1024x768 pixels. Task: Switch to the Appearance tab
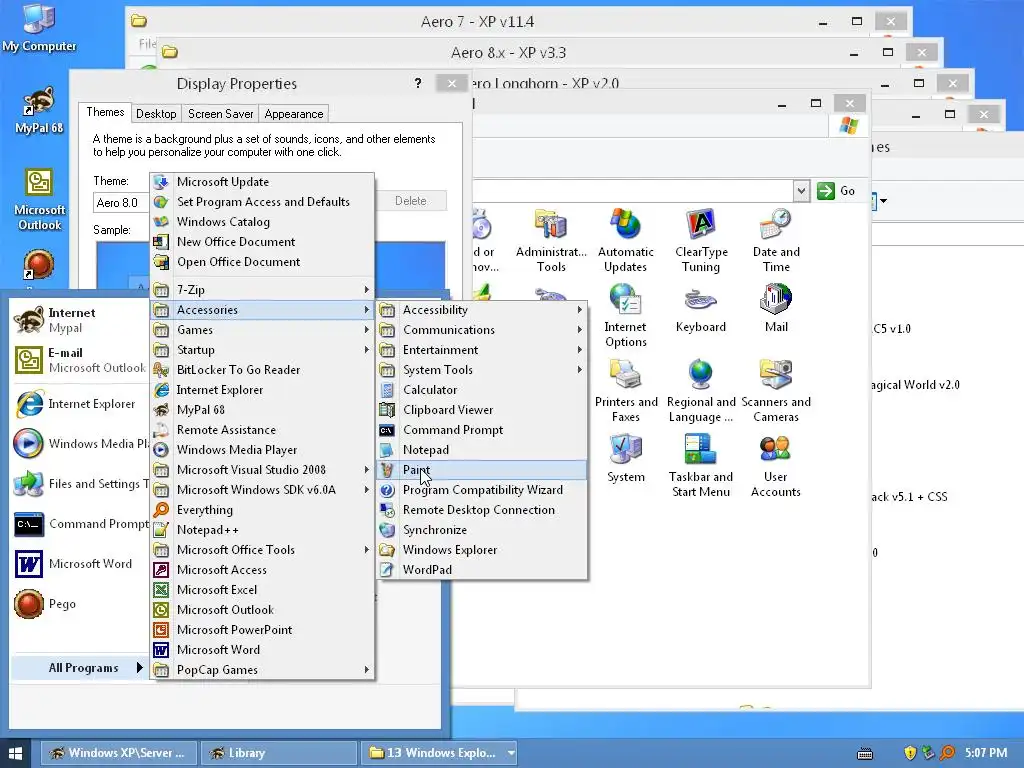pyautogui.click(x=294, y=114)
